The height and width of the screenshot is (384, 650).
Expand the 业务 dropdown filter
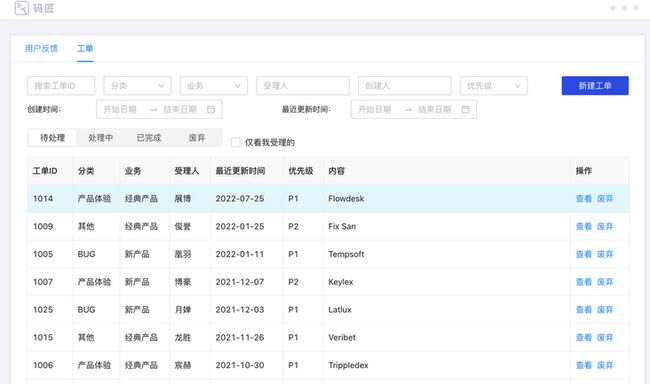pyautogui.click(x=213, y=86)
